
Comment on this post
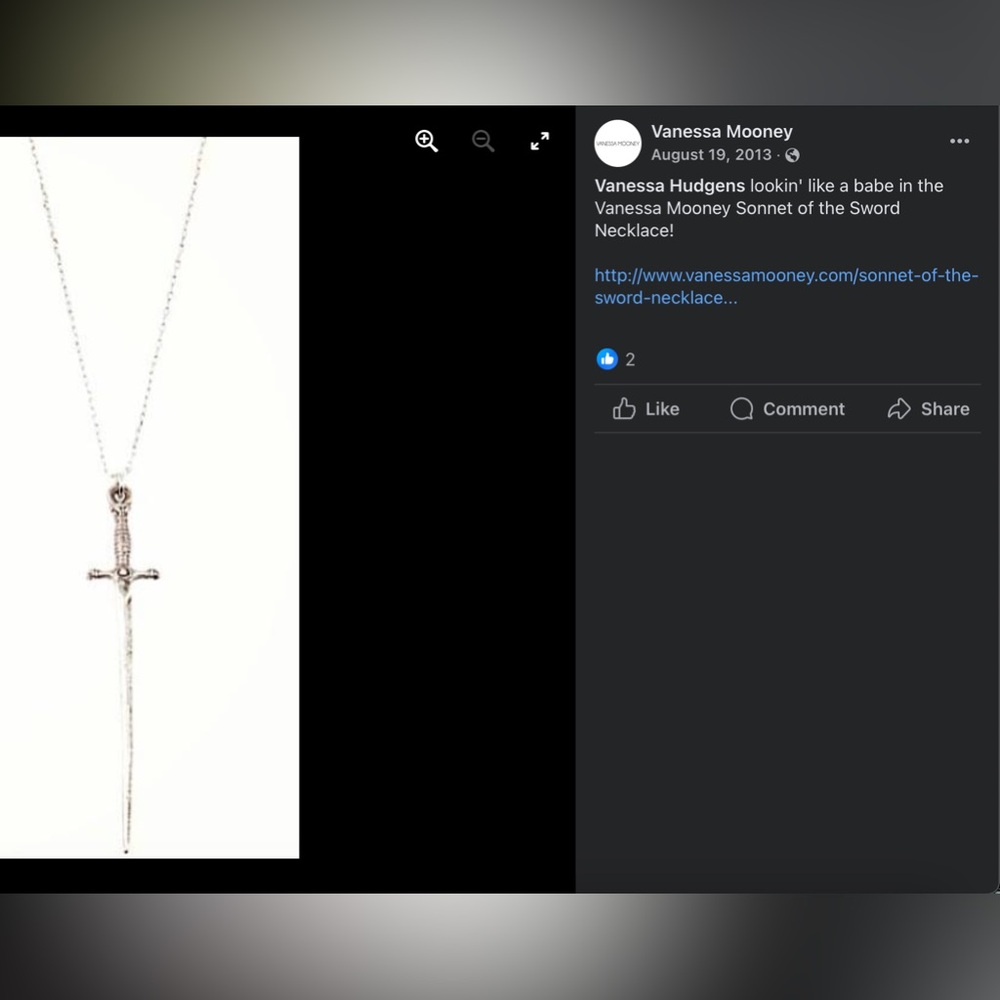(x=787, y=409)
